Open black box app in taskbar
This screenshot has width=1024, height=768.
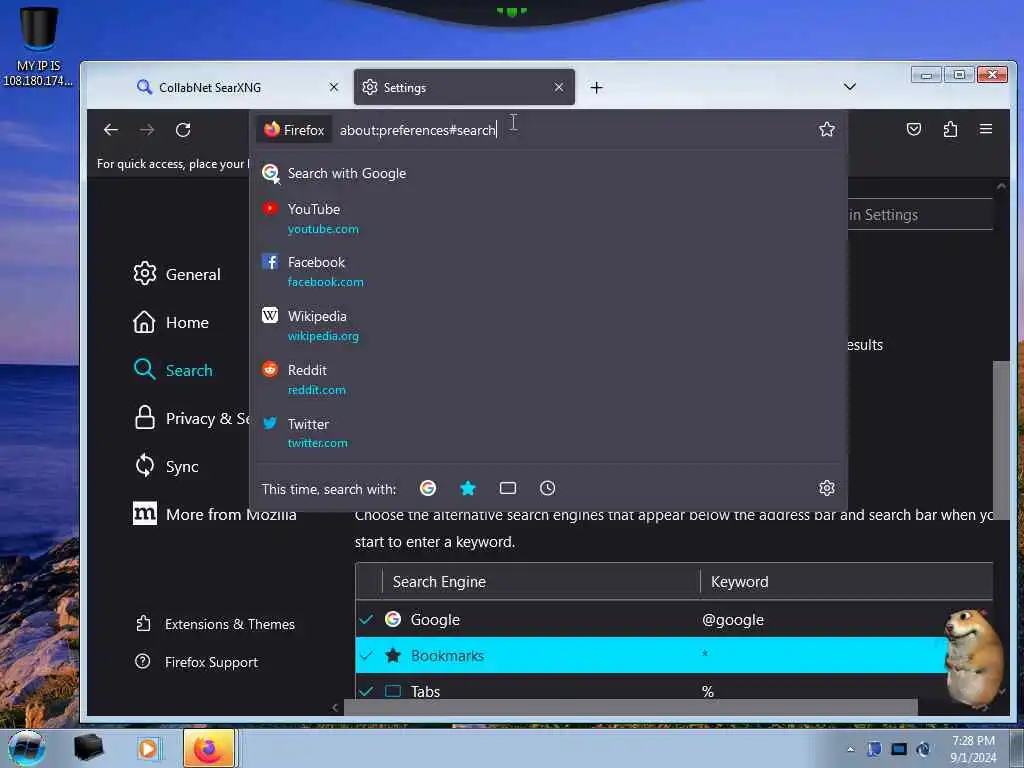click(x=88, y=748)
